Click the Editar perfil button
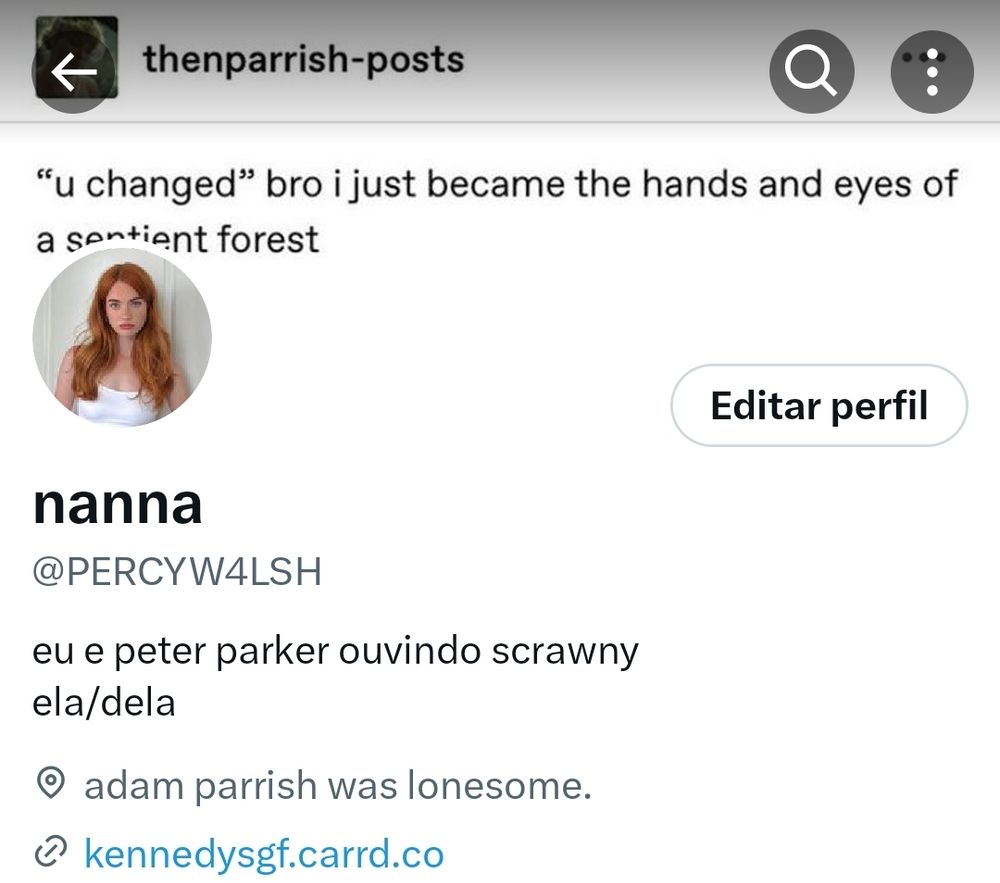The image size is (1000, 883). pos(819,405)
